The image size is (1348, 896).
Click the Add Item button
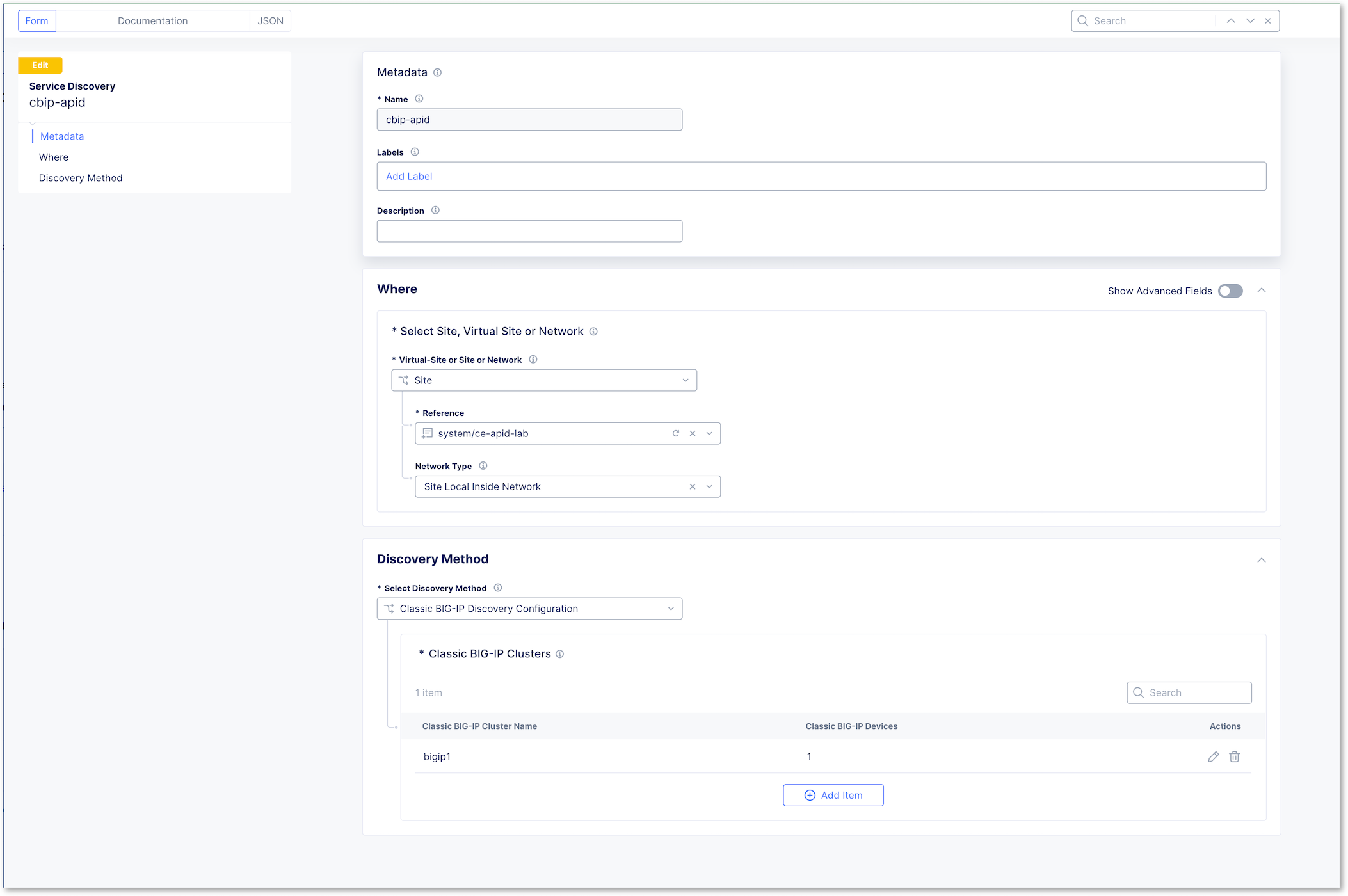(833, 795)
